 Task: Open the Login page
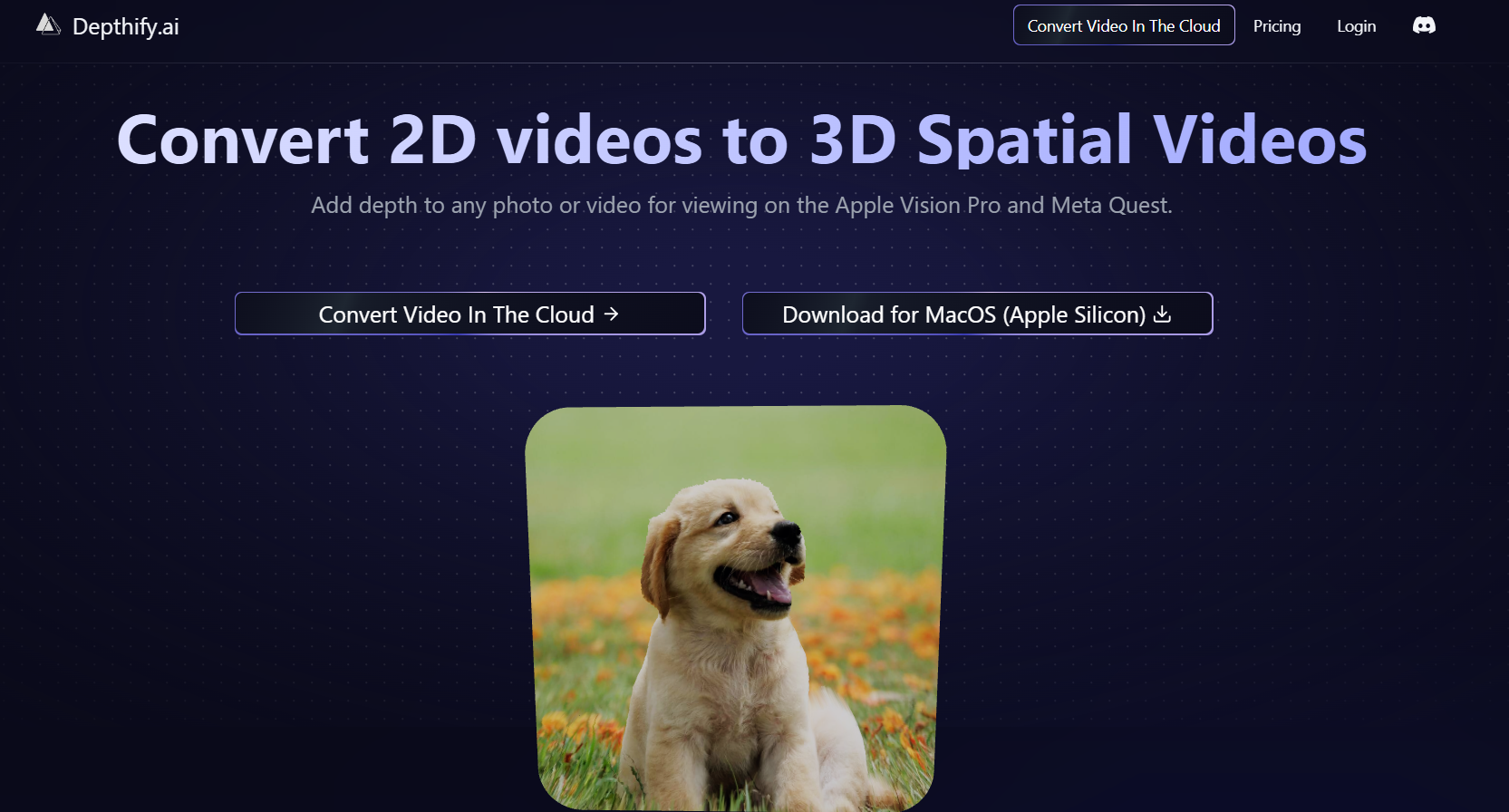[1356, 26]
